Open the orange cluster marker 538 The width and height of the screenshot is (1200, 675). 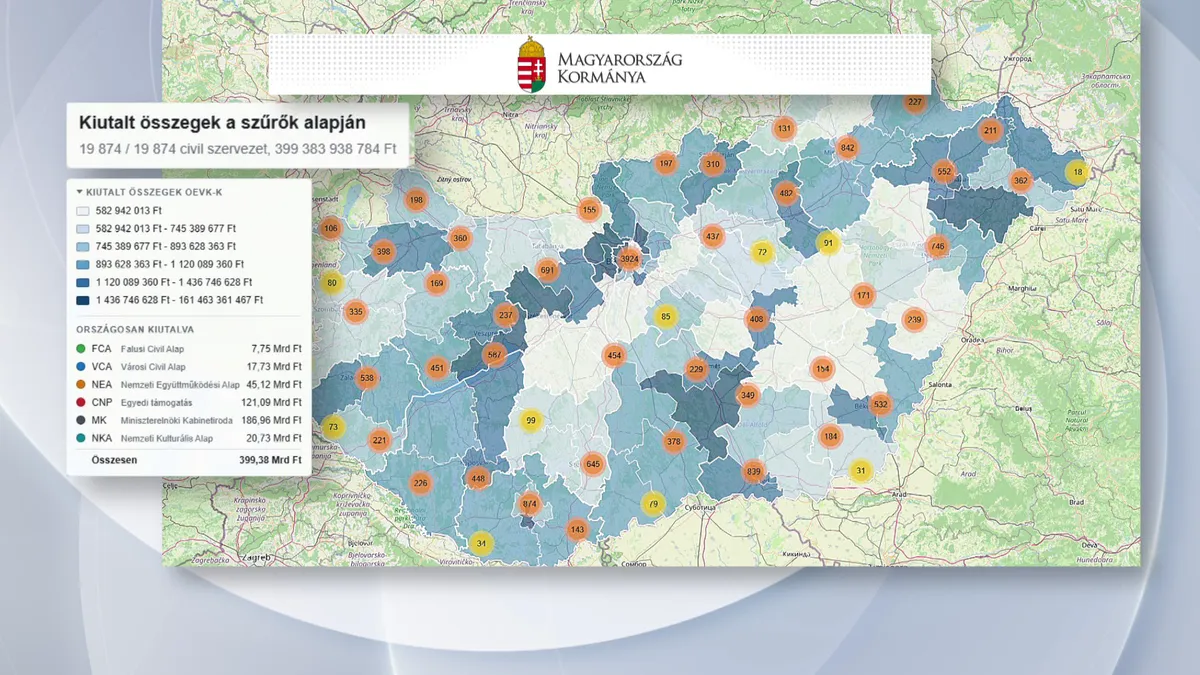point(367,378)
